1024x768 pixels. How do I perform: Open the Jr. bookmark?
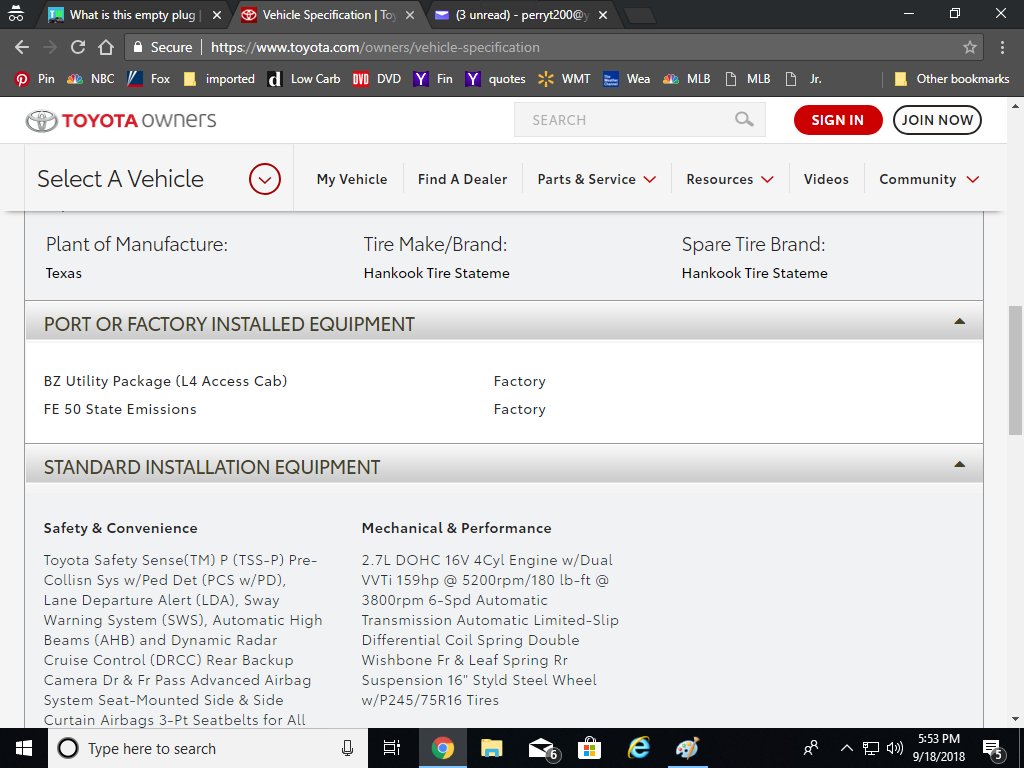pos(803,79)
